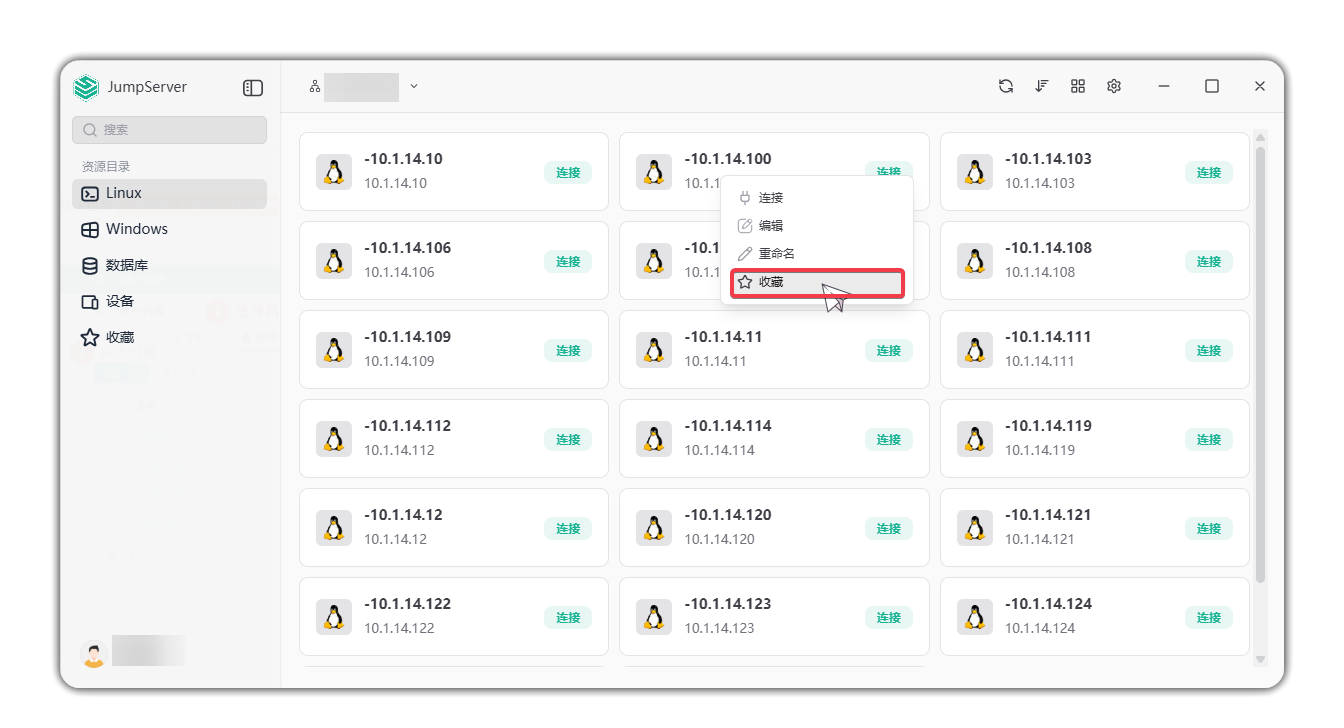The width and height of the screenshot is (1344, 728).
Task: Click the refresh icon in top toolbar
Action: pyautogui.click(x=1005, y=87)
